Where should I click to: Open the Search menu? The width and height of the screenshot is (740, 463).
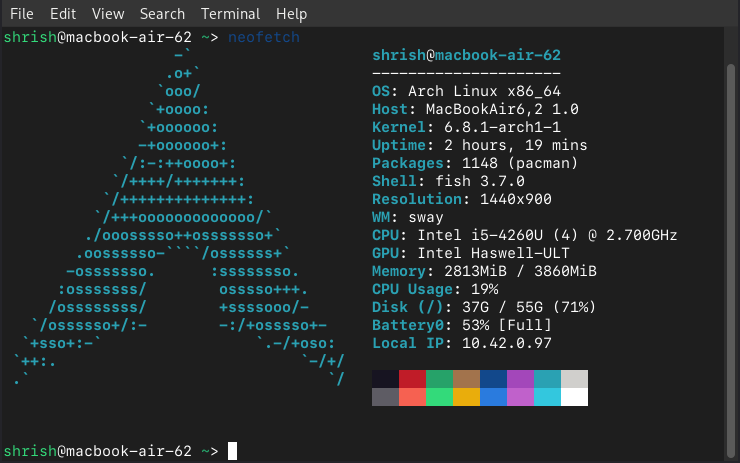[x=162, y=14]
